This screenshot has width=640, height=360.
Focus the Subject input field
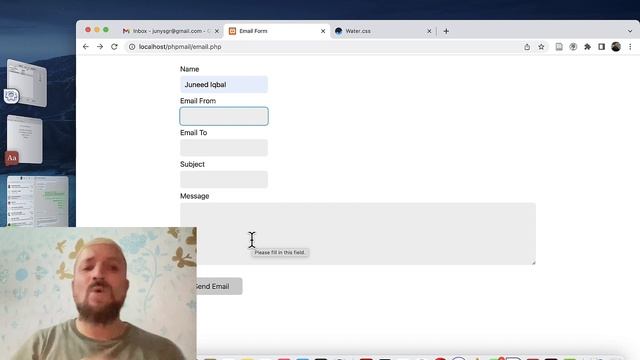pyautogui.click(x=224, y=180)
